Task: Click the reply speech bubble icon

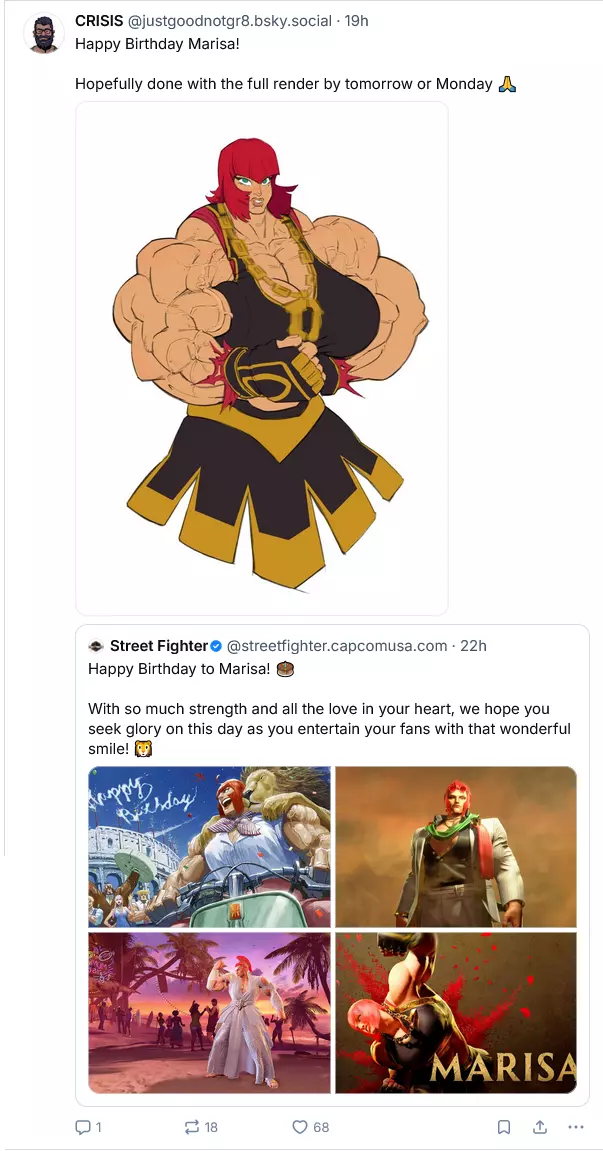Action: [x=82, y=1126]
